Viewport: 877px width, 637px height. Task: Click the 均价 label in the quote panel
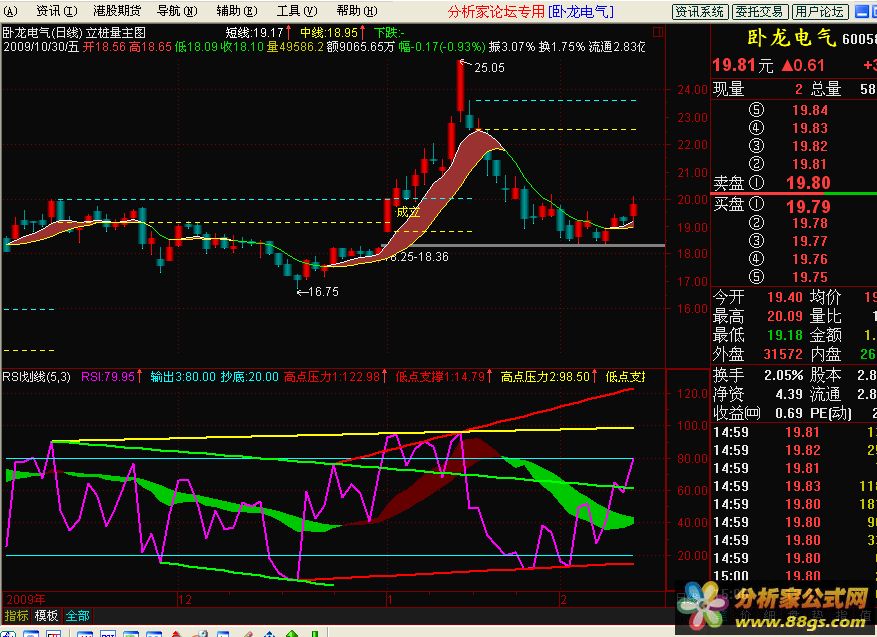pyautogui.click(x=826, y=297)
